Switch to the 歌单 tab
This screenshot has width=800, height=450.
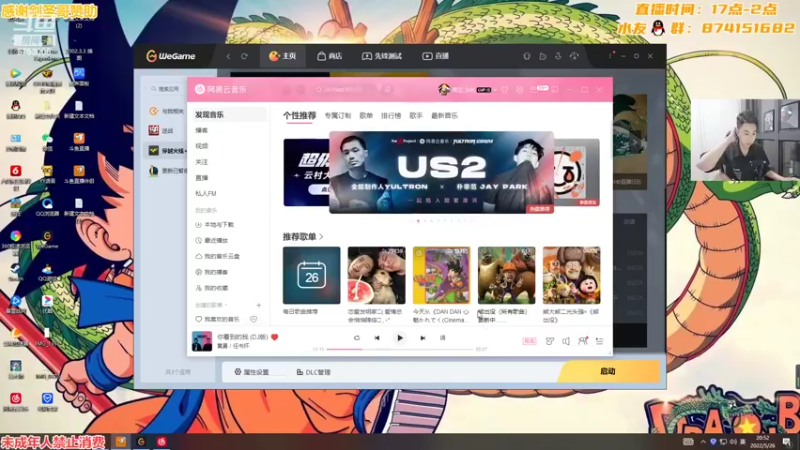pos(366,116)
